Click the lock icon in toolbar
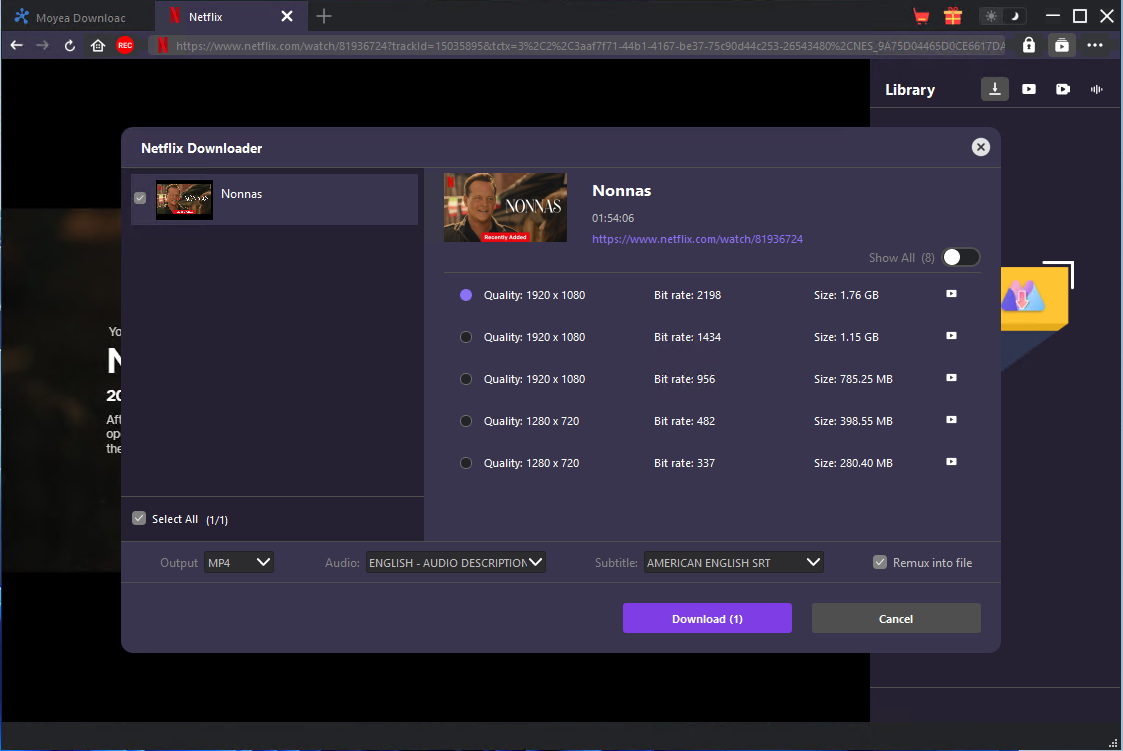The width and height of the screenshot is (1123, 751). 1028,45
